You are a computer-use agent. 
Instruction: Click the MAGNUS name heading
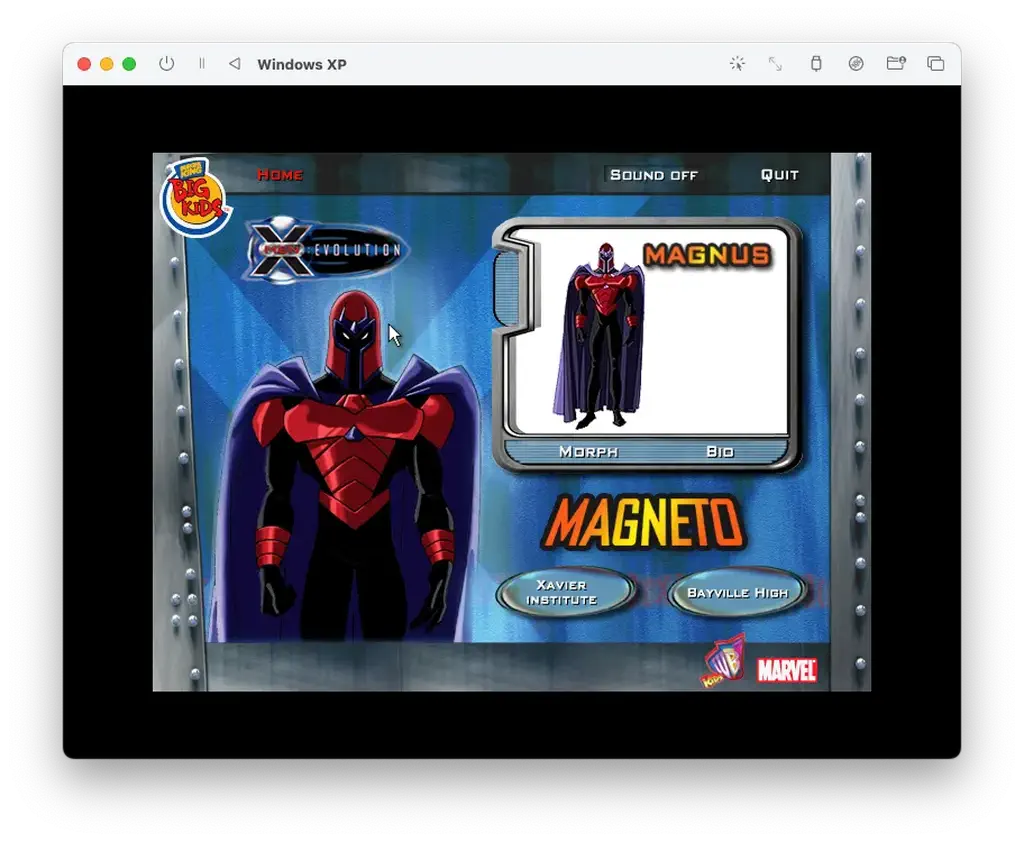pyautogui.click(x=707, y=255)
